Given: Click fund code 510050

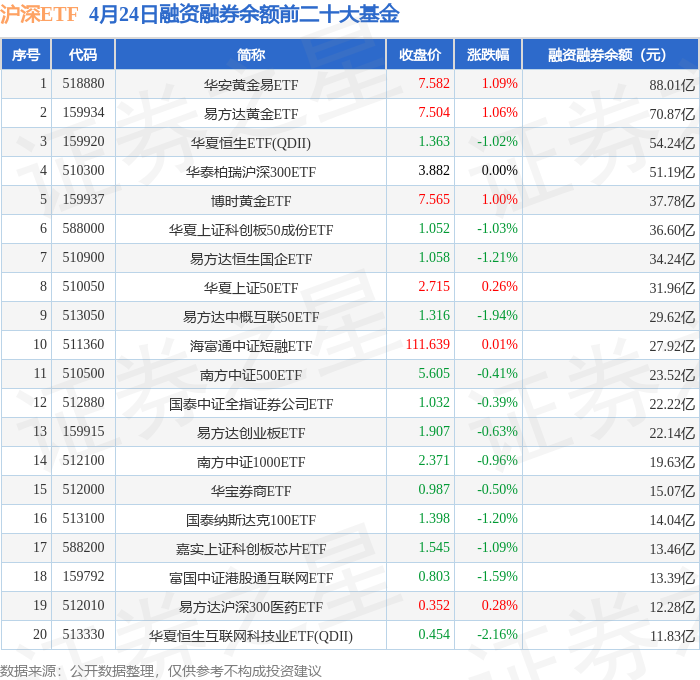Looking at the screenshot, I should pos(83,287).
